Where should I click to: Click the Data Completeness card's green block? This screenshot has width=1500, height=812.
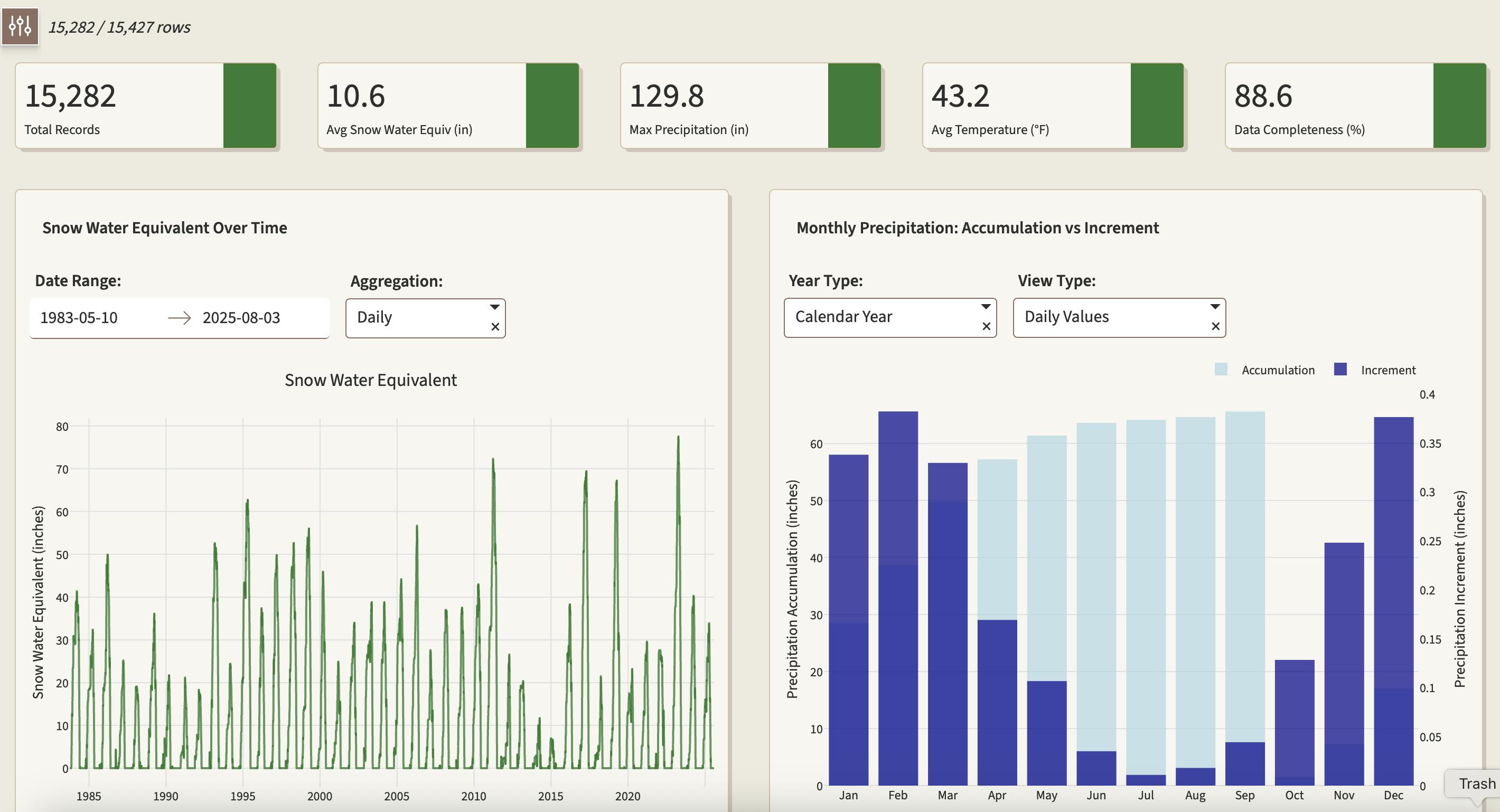(x=1459, y=106)
